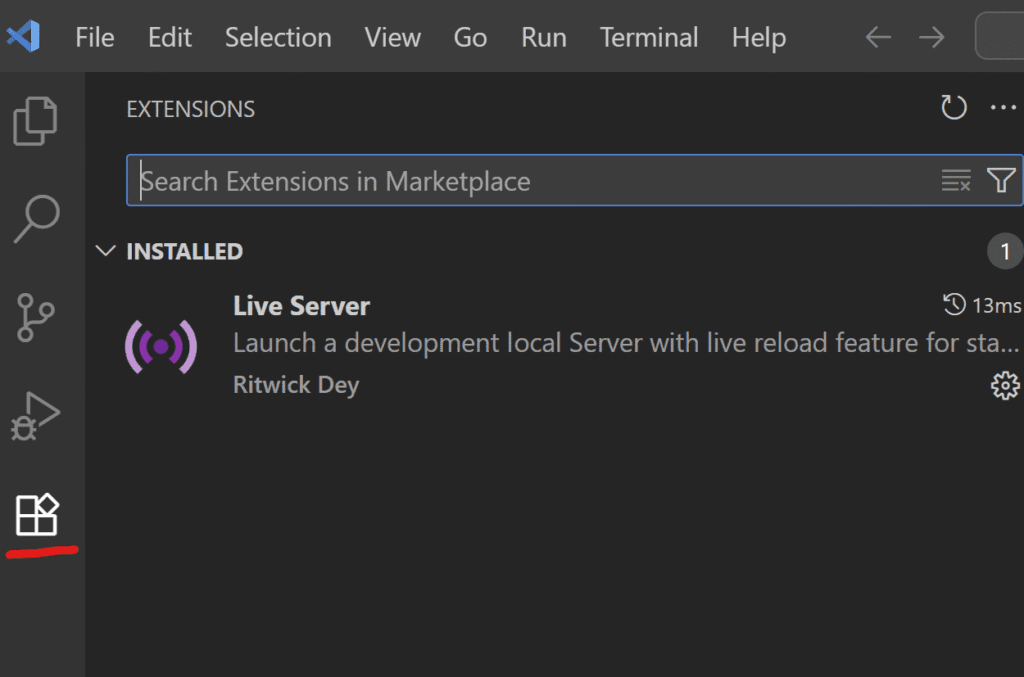Open Live Server manage gear menu
The image size is (1024, 677).
(x=1005, y=385)
